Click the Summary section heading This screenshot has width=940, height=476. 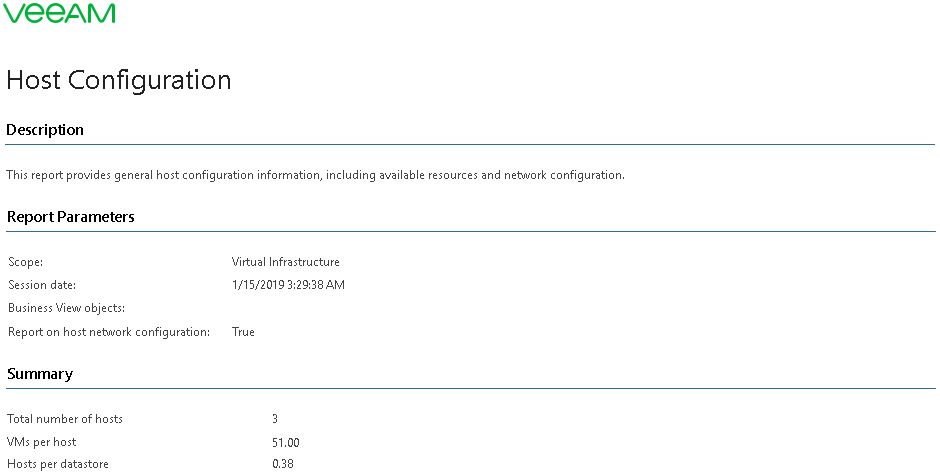(40, 374)
